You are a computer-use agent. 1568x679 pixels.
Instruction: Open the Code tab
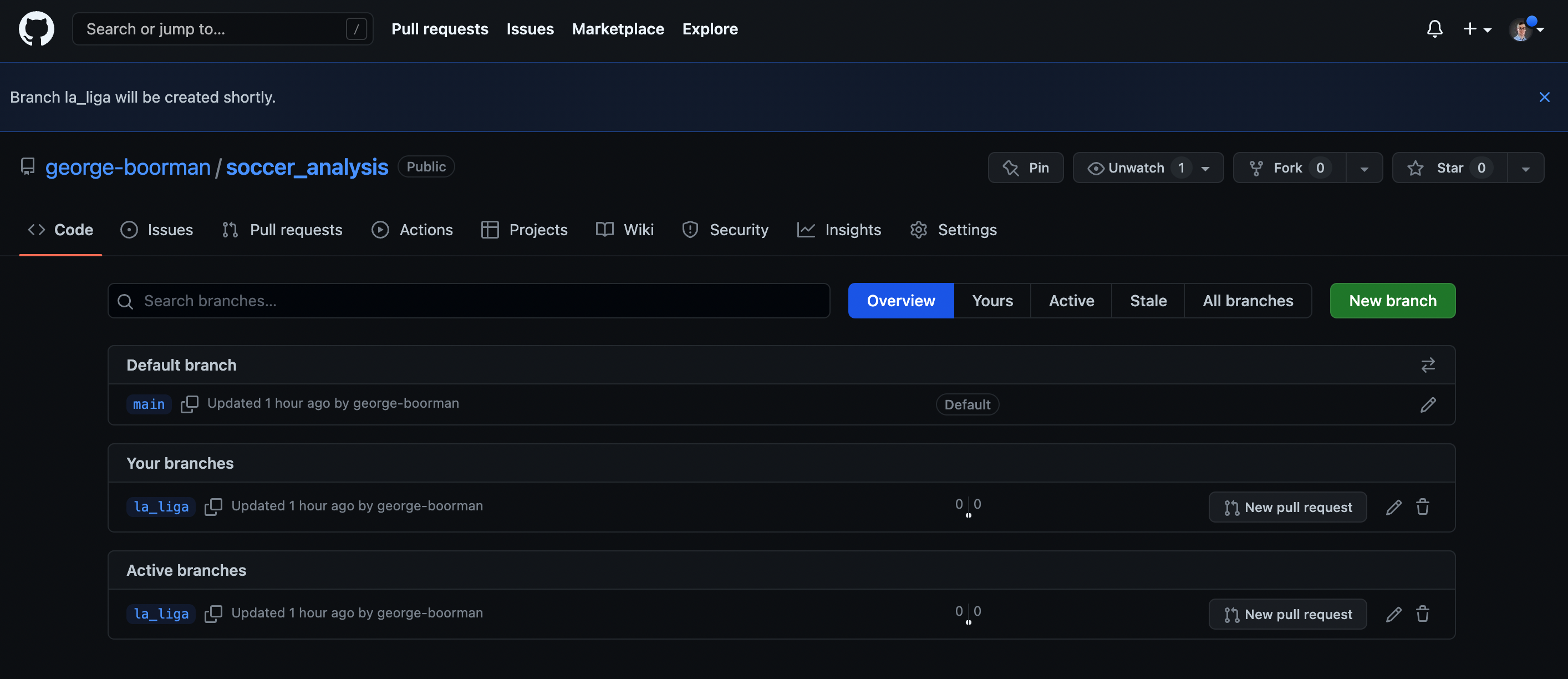pyautogui.click(x=60, y=230)
